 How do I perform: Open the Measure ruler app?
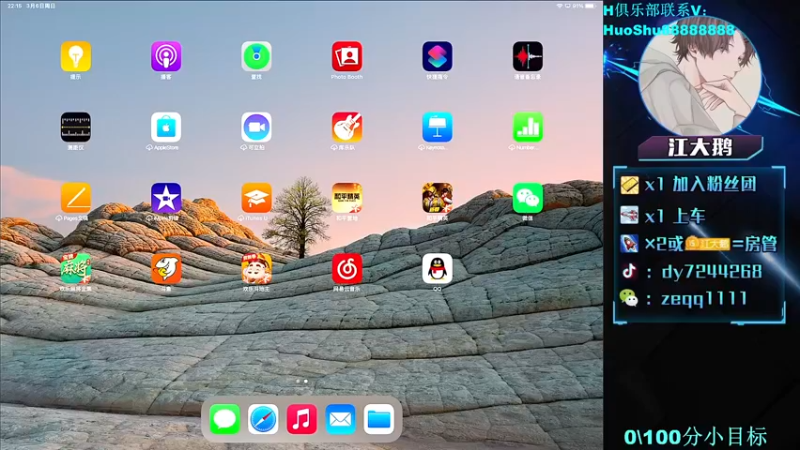76,127
